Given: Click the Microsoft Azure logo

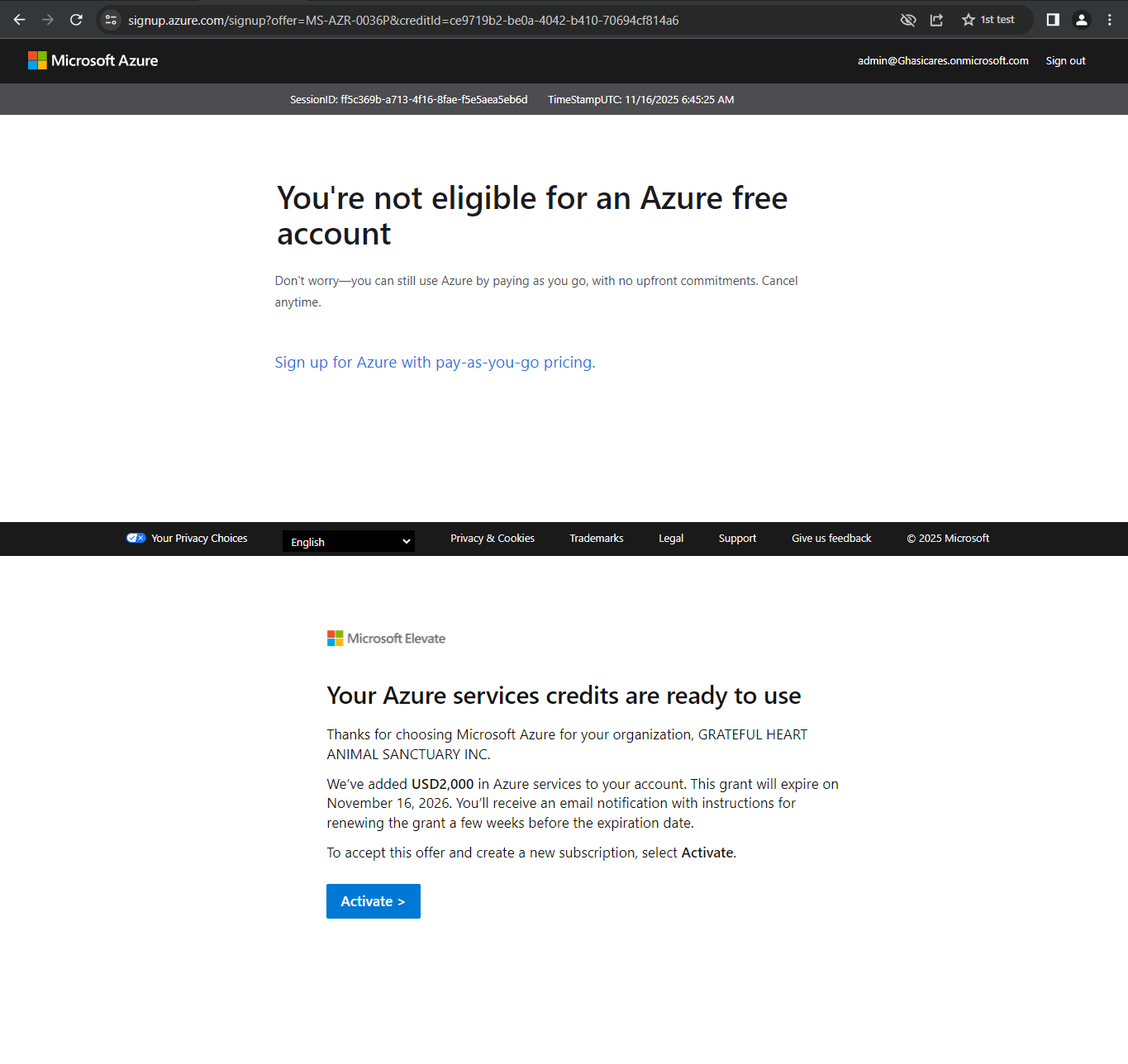Looking at the screenshot, I should [93, 60].
